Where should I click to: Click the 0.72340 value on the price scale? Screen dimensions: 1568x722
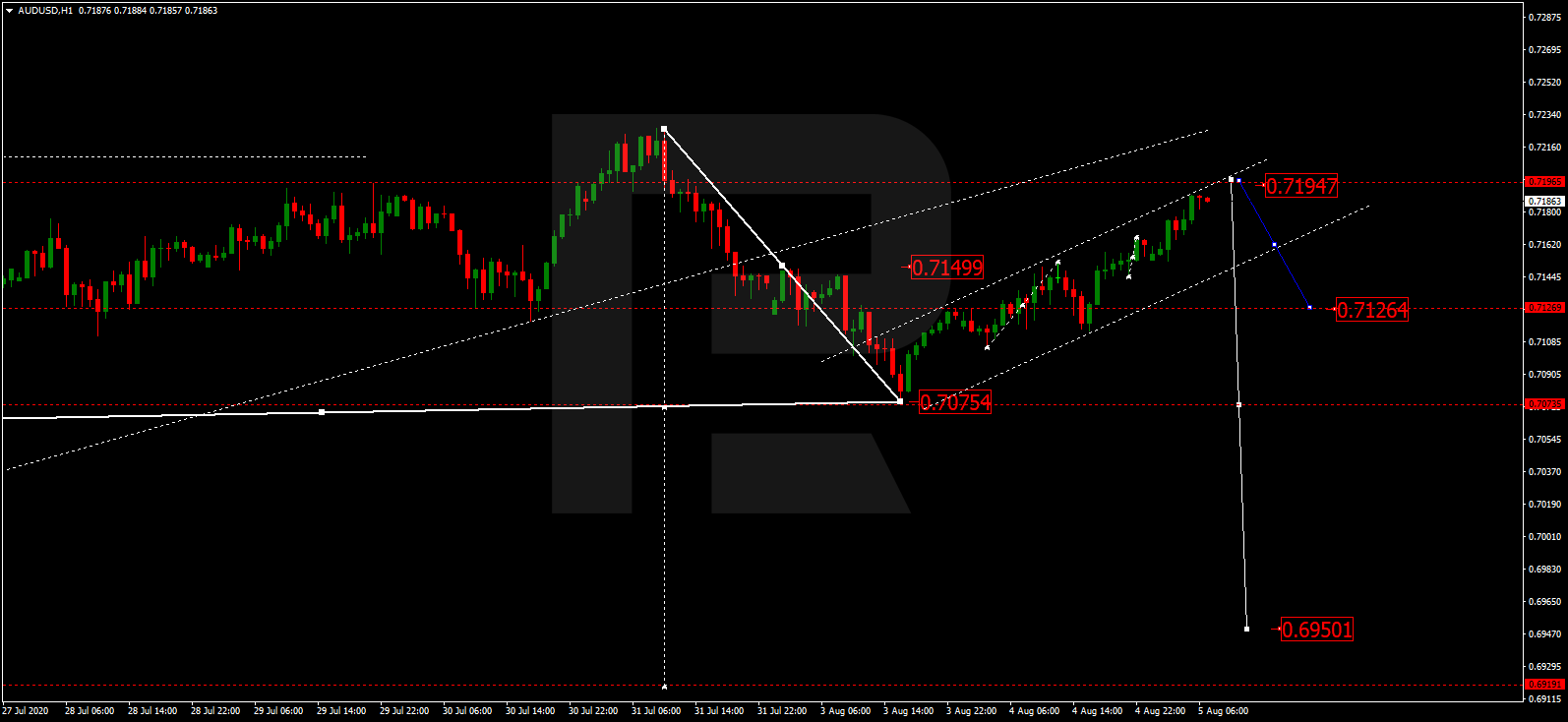[x=1544, y=115]
